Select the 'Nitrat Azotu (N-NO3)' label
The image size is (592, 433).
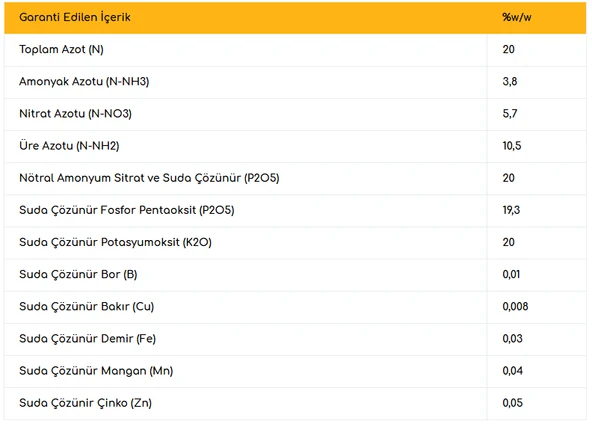pos(76,114)
